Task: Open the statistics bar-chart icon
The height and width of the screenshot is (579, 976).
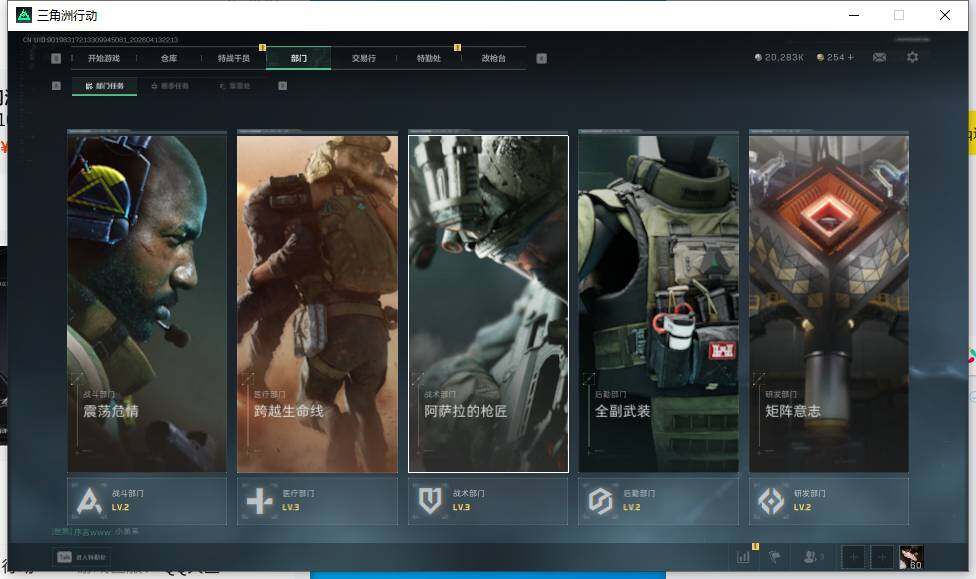Action: pyautogui.click(x=743, y=557)
